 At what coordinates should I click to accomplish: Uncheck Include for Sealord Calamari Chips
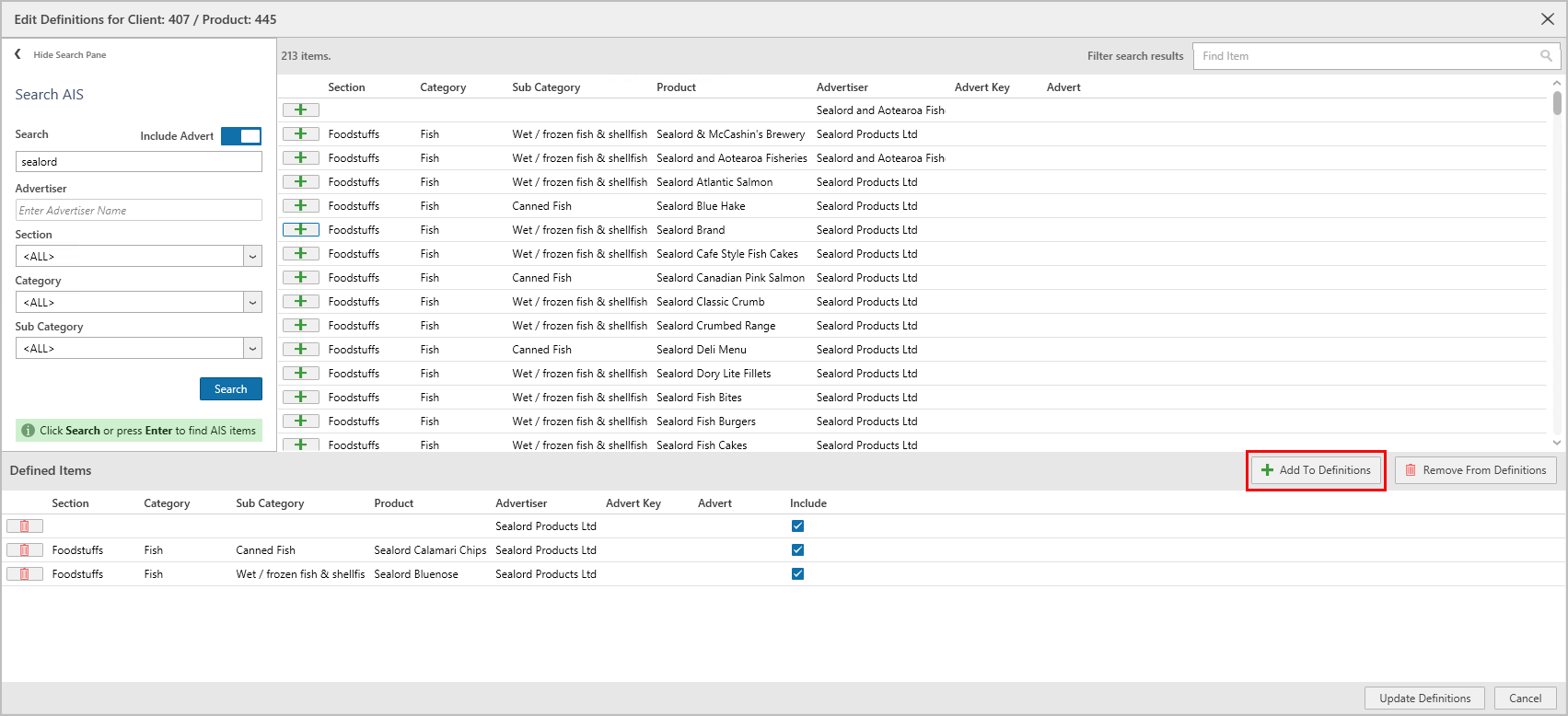[x=797, y=550]
